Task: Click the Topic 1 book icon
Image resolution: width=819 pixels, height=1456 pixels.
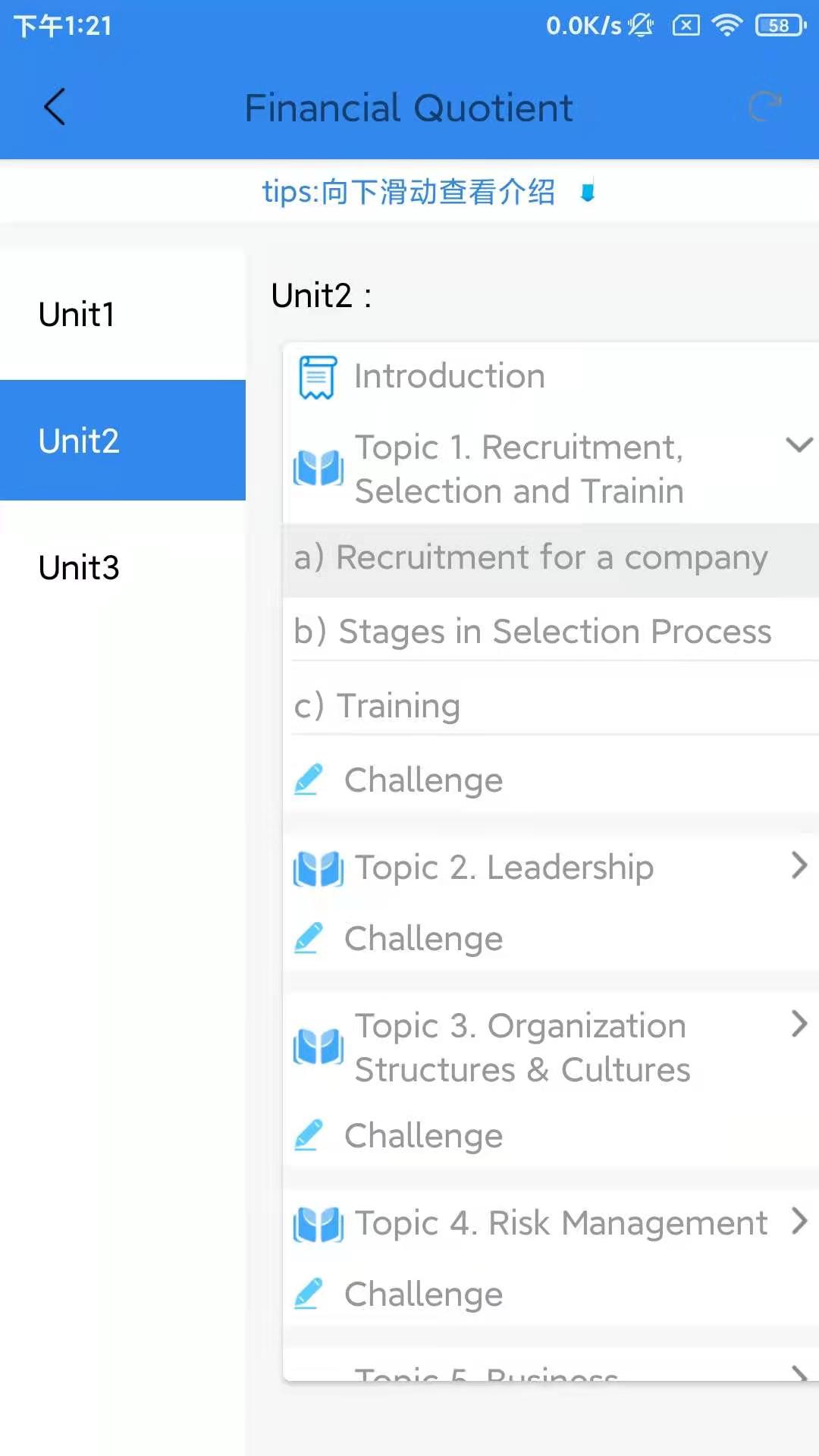Action: [x=318, y=468]
